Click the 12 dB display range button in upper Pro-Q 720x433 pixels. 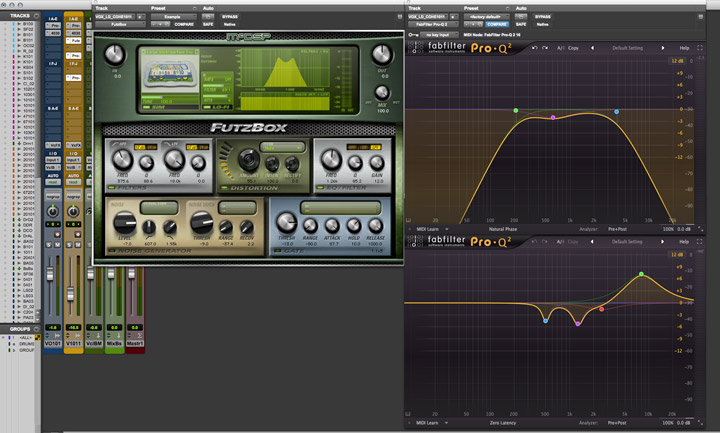pos(677,61)
